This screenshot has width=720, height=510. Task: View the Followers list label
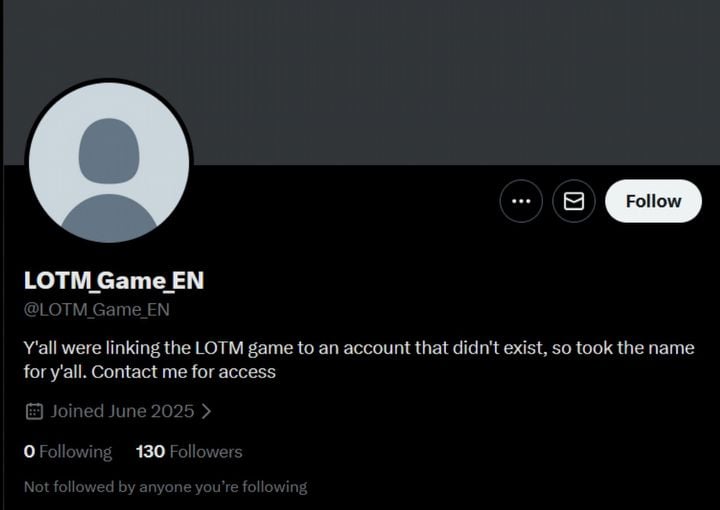(x=206, y=452)
